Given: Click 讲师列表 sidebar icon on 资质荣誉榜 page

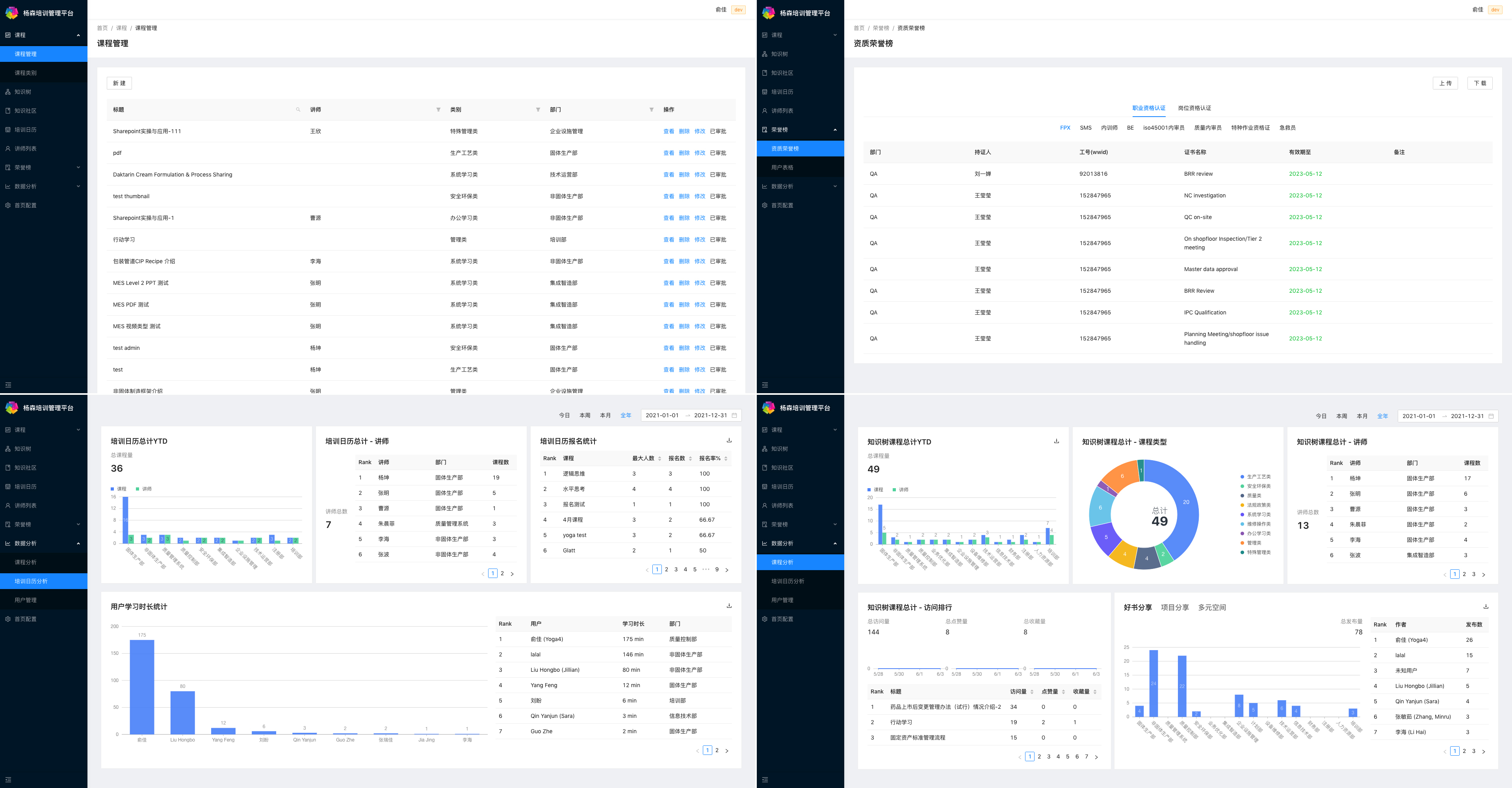Looking at the screenshot, I should [x=765, y=111].
